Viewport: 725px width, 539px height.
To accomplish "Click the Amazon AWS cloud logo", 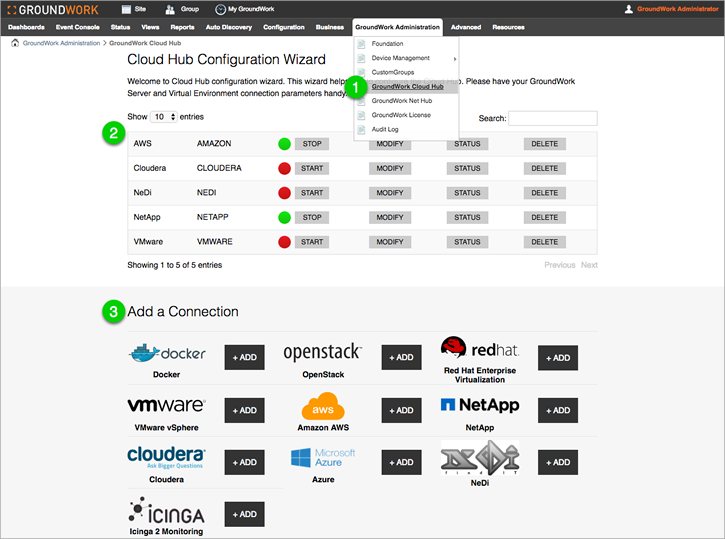I will pos(323,406).
